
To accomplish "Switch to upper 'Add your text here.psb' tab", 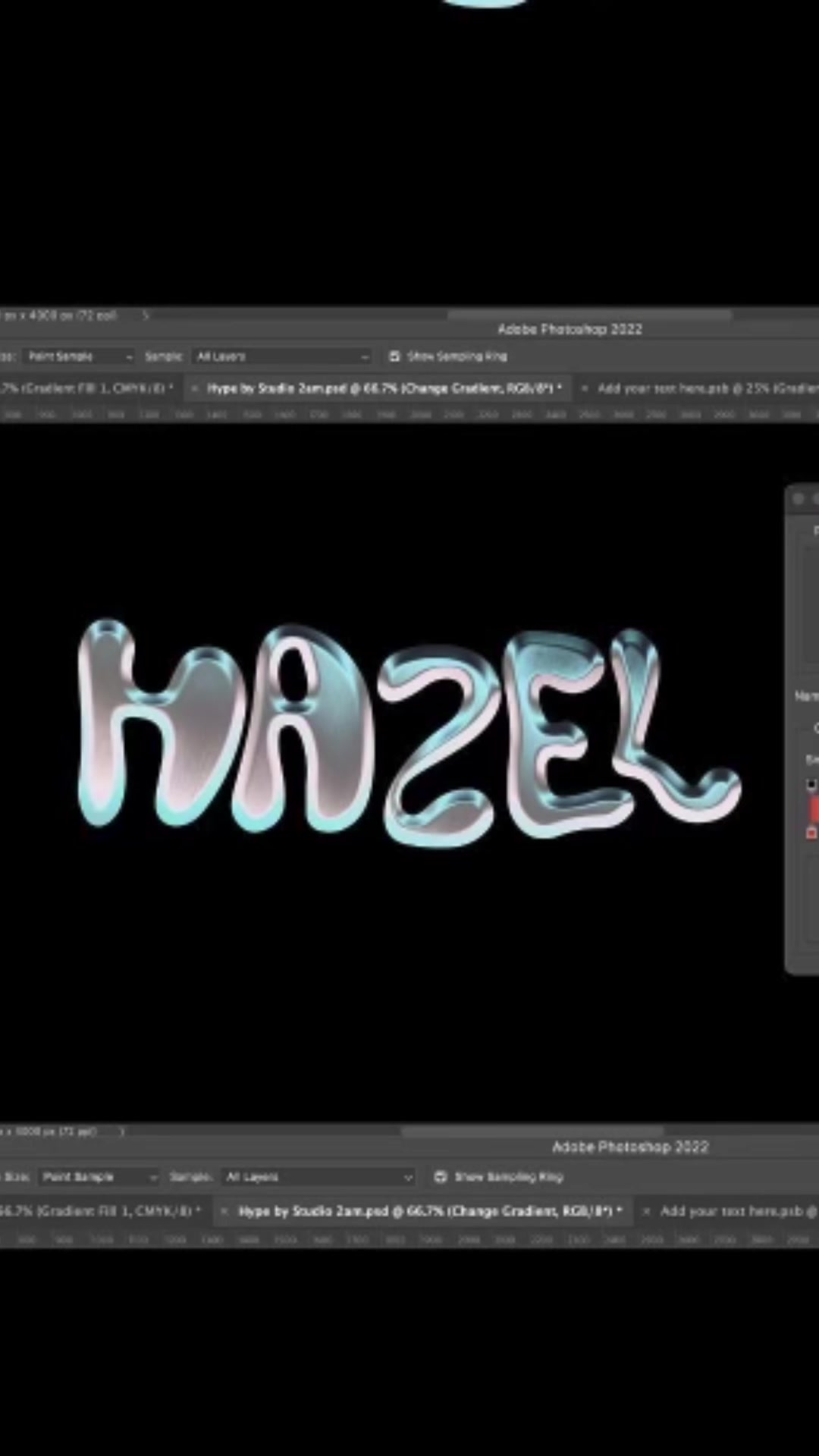I will (705, 388).
